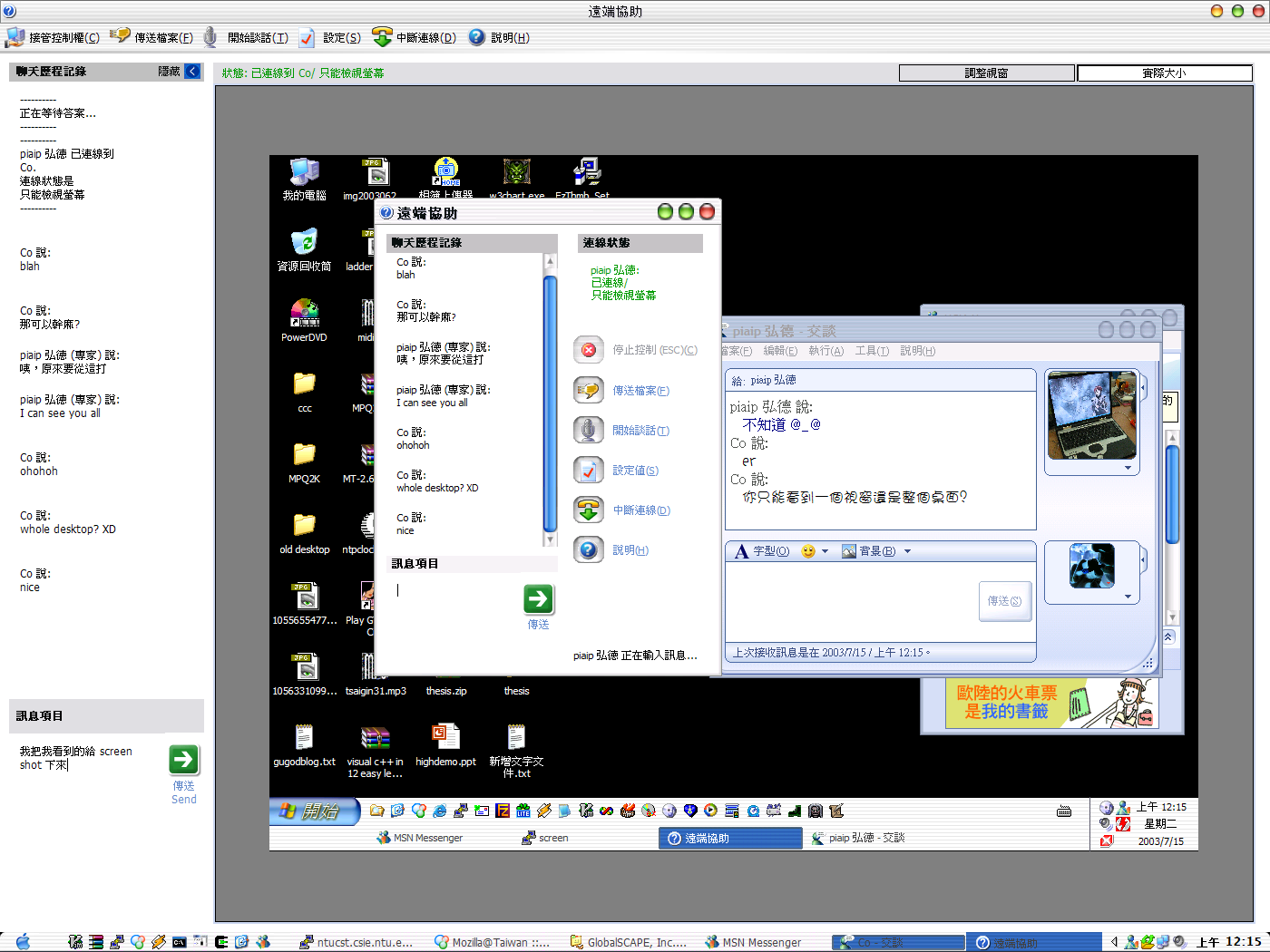Open 說明 help in top toolbar

point(499,37)
